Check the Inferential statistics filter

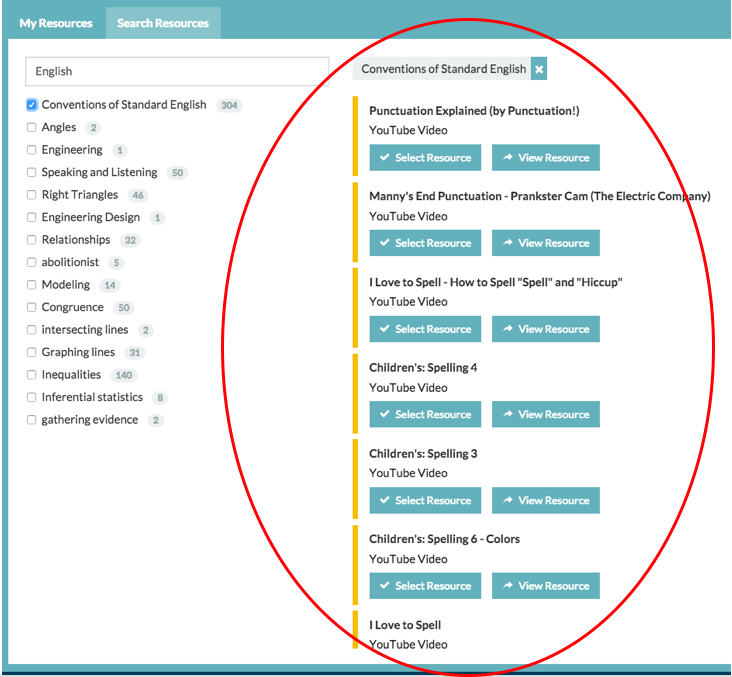[x=32, y=398]
